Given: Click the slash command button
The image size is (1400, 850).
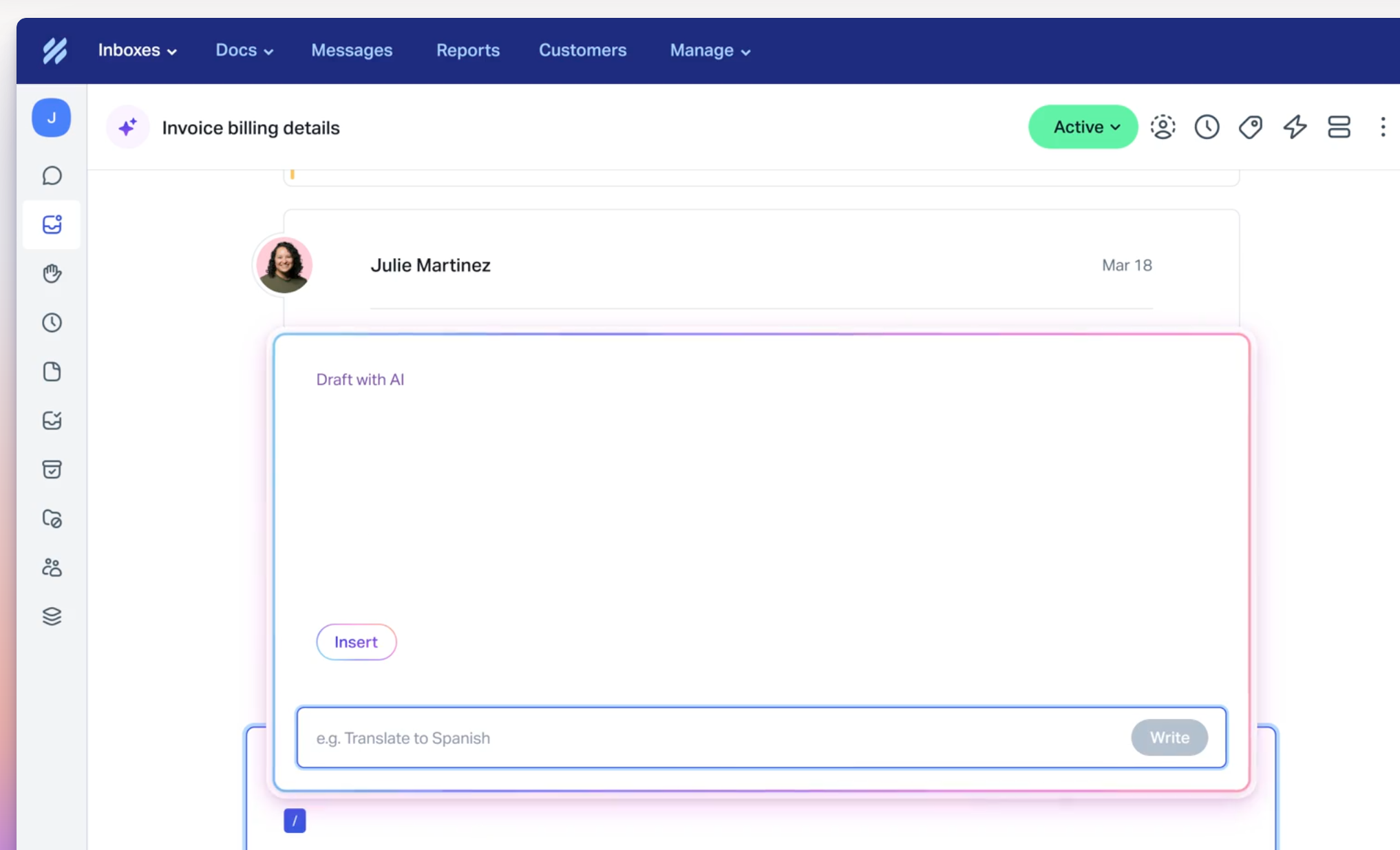Looking at the screenshot, I should [x=295, y=820].
